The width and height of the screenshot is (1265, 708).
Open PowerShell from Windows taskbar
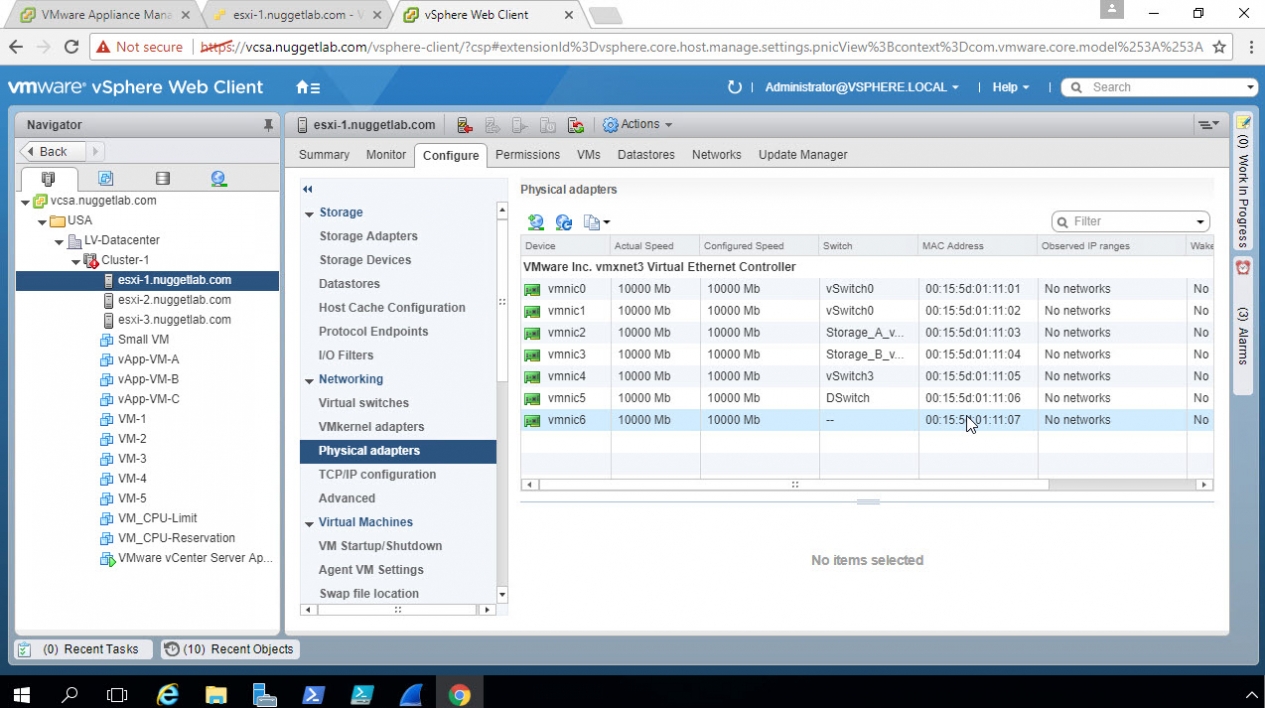(313, 694)
